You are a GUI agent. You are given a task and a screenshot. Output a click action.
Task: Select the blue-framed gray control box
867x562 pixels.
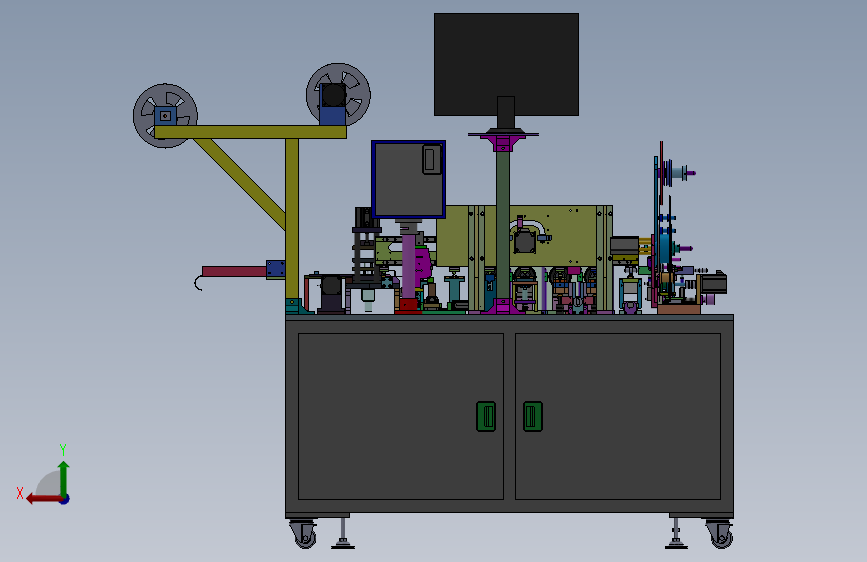coord(409,179)
